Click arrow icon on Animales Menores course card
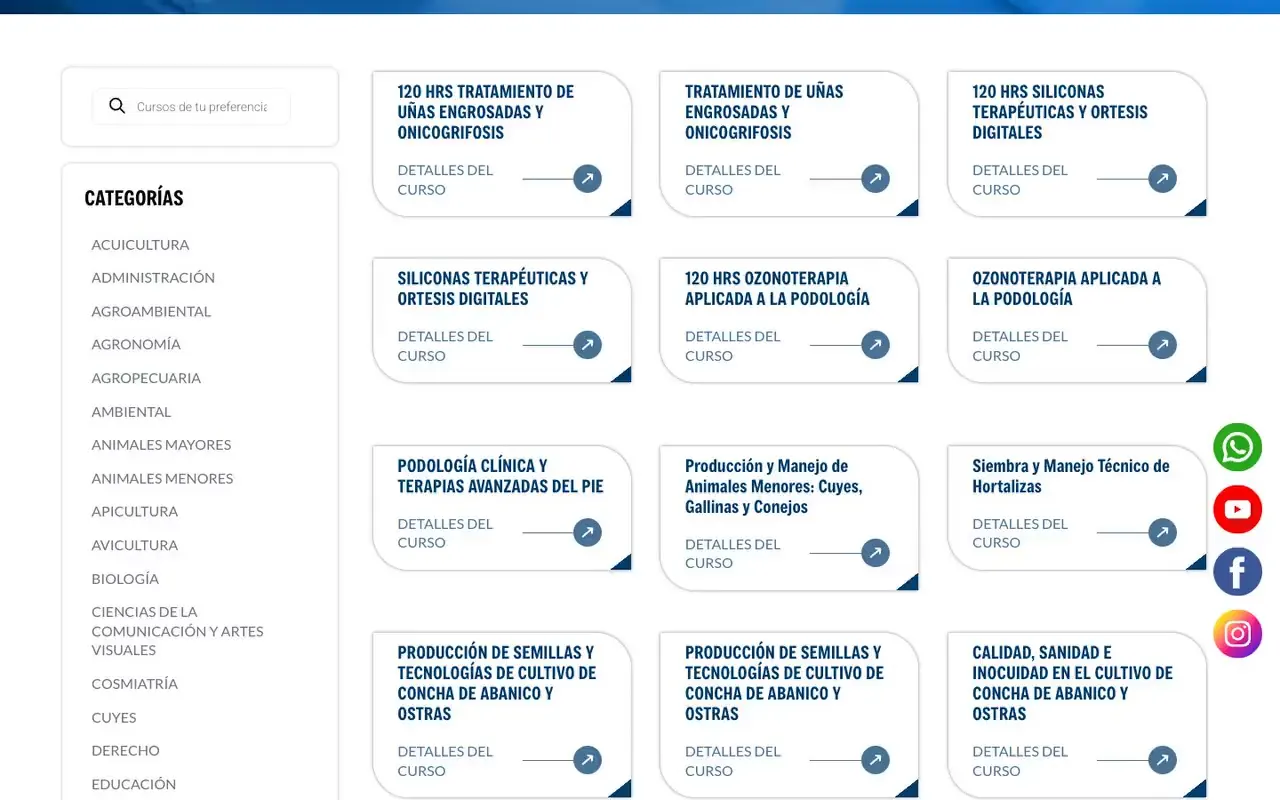 [875, 553]
